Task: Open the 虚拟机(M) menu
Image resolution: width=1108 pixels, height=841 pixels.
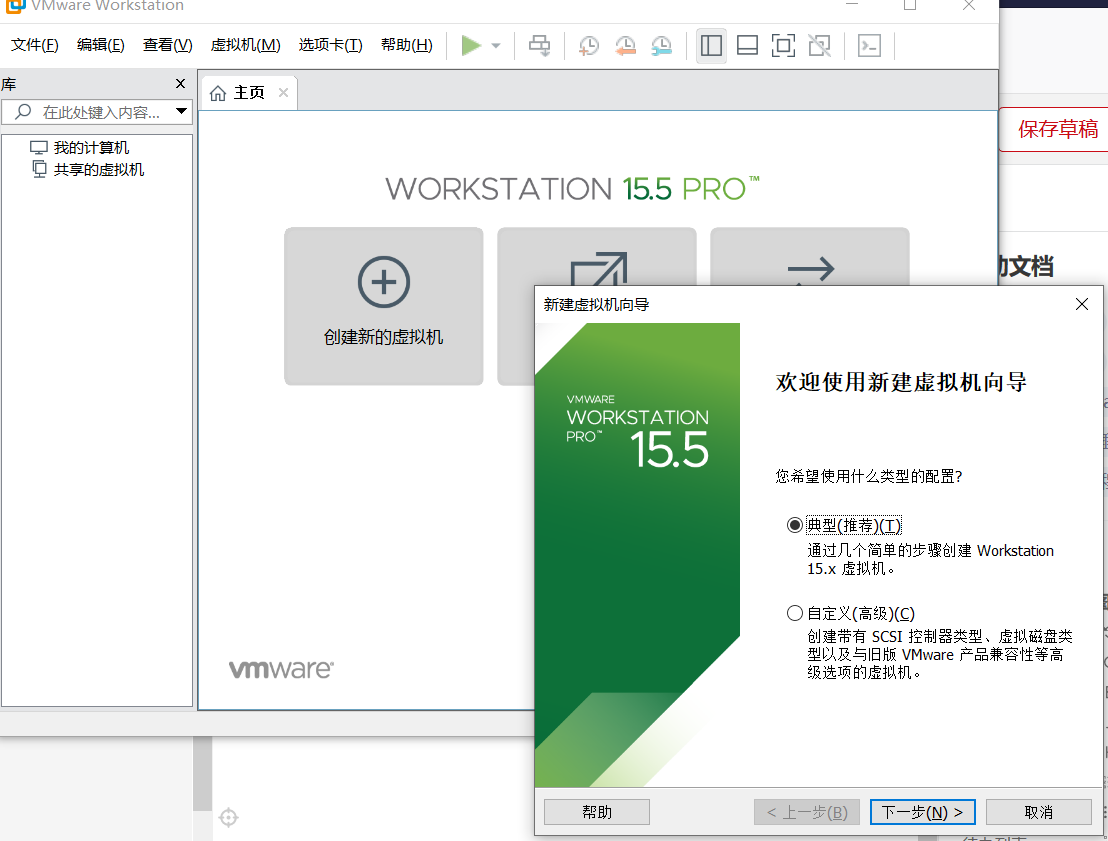Action: tap(245, 45)
